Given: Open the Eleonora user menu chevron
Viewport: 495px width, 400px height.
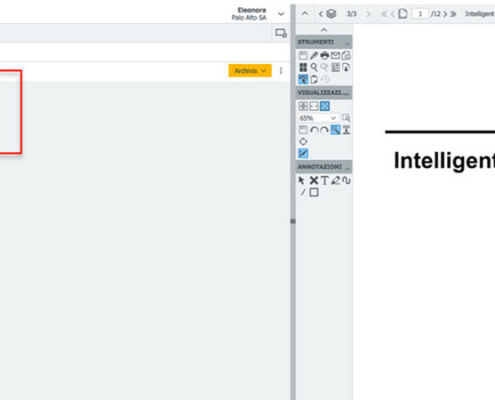Looking at the screenshot, I should coord(281,14).
